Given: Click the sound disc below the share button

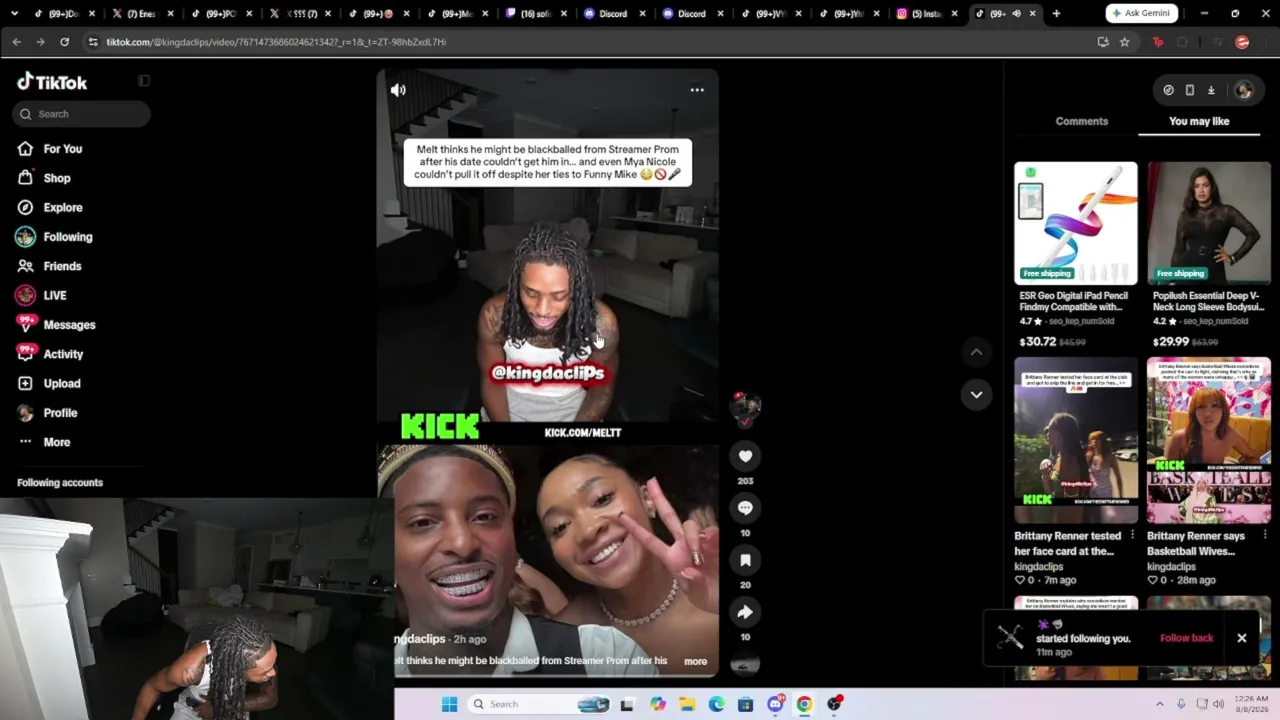Looking at the screenshot, I should [x=745, y=665].
